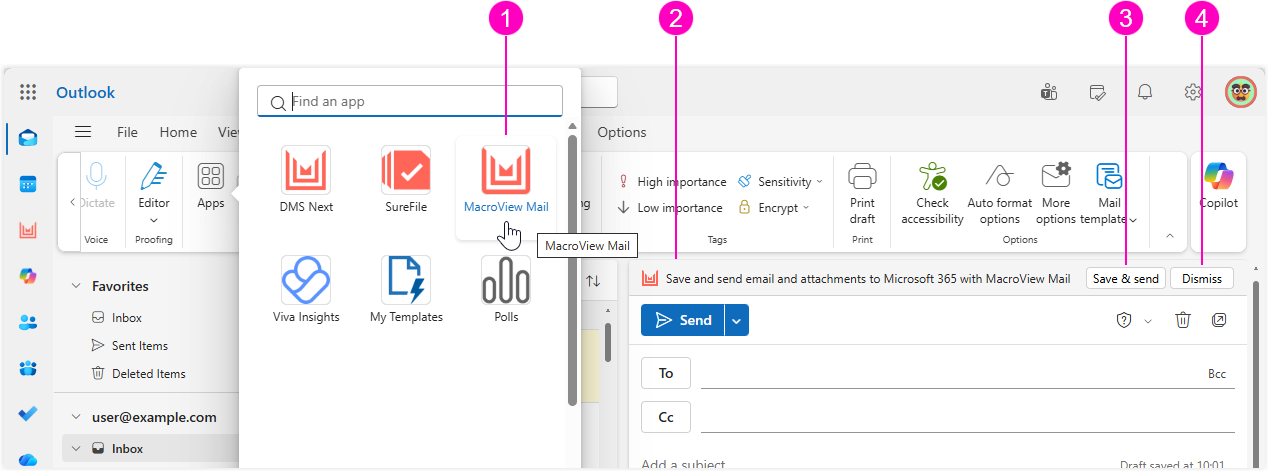Pop out the compose window
Viewport: 1269px width, 472px height.
click(1220, 320)
